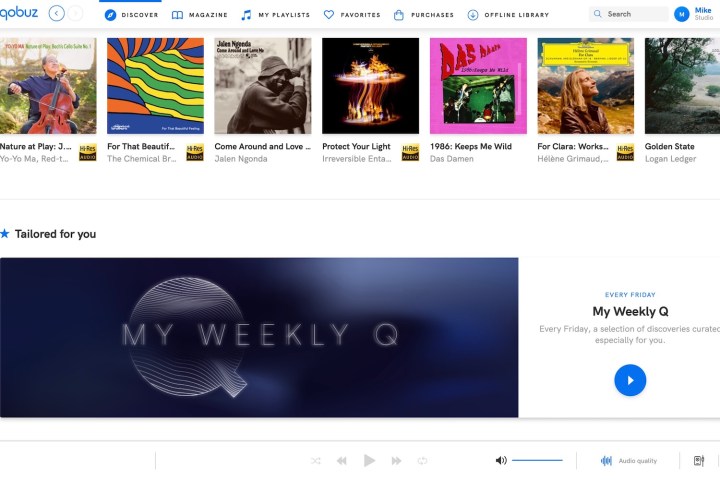This screenshot has height=480, width=720.
Task: Go to My Playlists tab
Action: click(x=276, y=15)
